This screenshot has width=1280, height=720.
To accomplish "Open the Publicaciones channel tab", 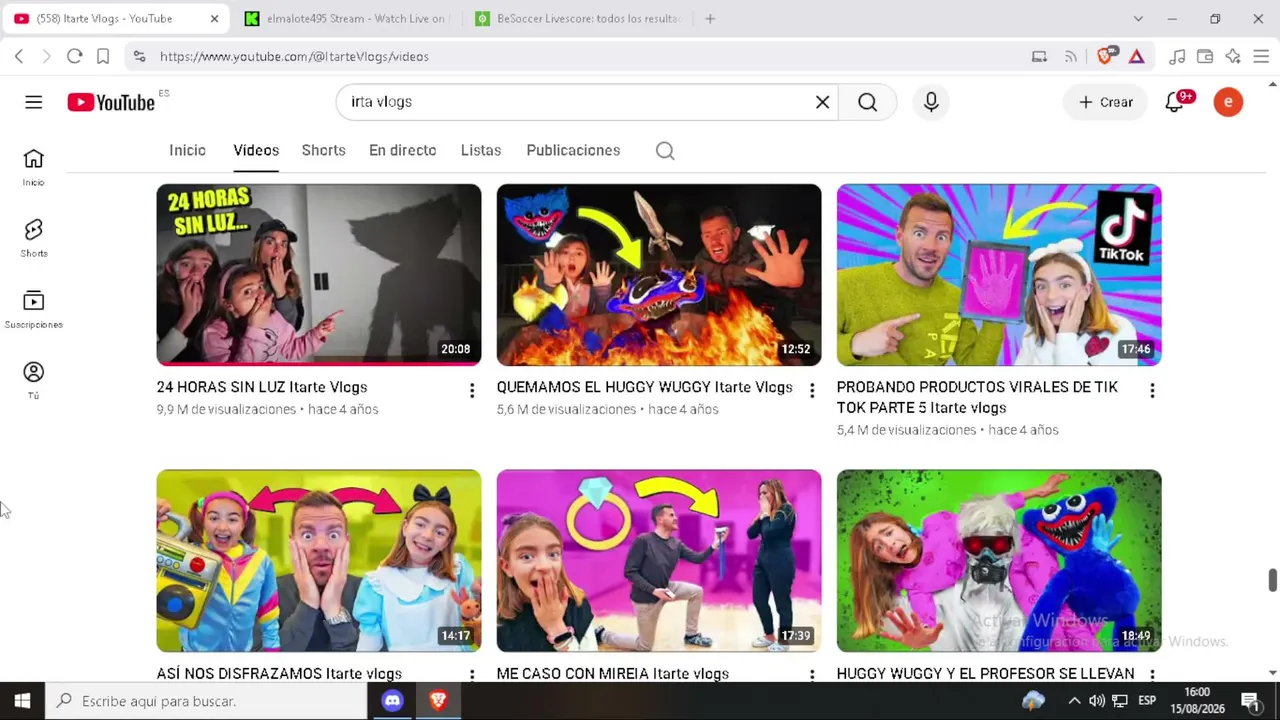I will tap(573, 150).
